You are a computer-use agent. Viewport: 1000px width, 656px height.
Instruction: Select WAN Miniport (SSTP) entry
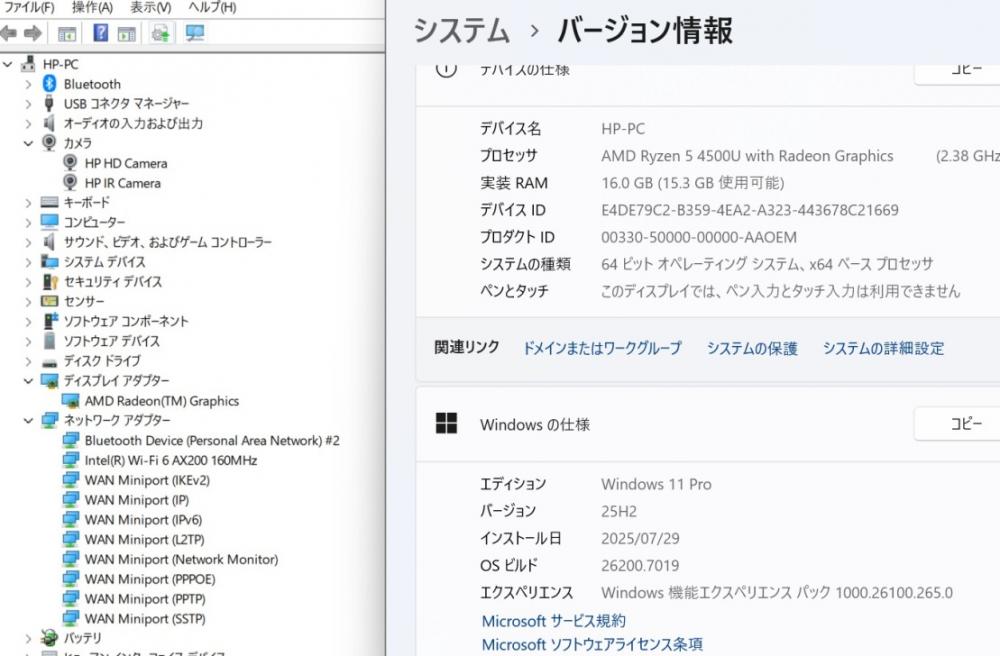tap(145, 618)
